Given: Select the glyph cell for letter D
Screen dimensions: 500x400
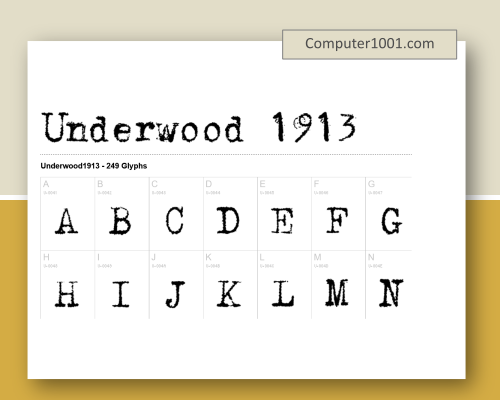Looking at the screenshot, I should [230, 214].
